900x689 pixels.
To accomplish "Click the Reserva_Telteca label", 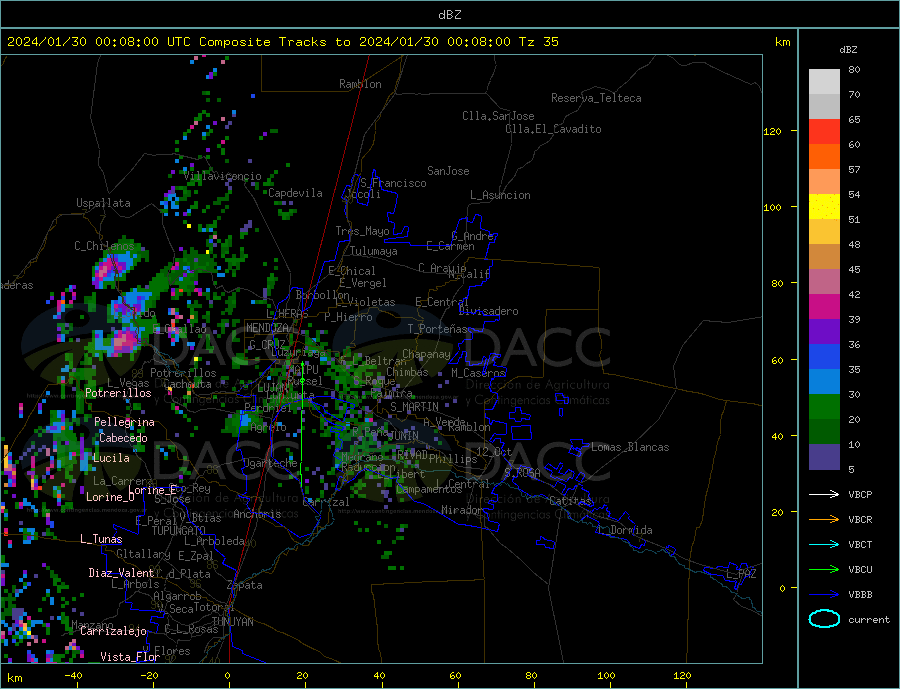I will pos(596,98).
